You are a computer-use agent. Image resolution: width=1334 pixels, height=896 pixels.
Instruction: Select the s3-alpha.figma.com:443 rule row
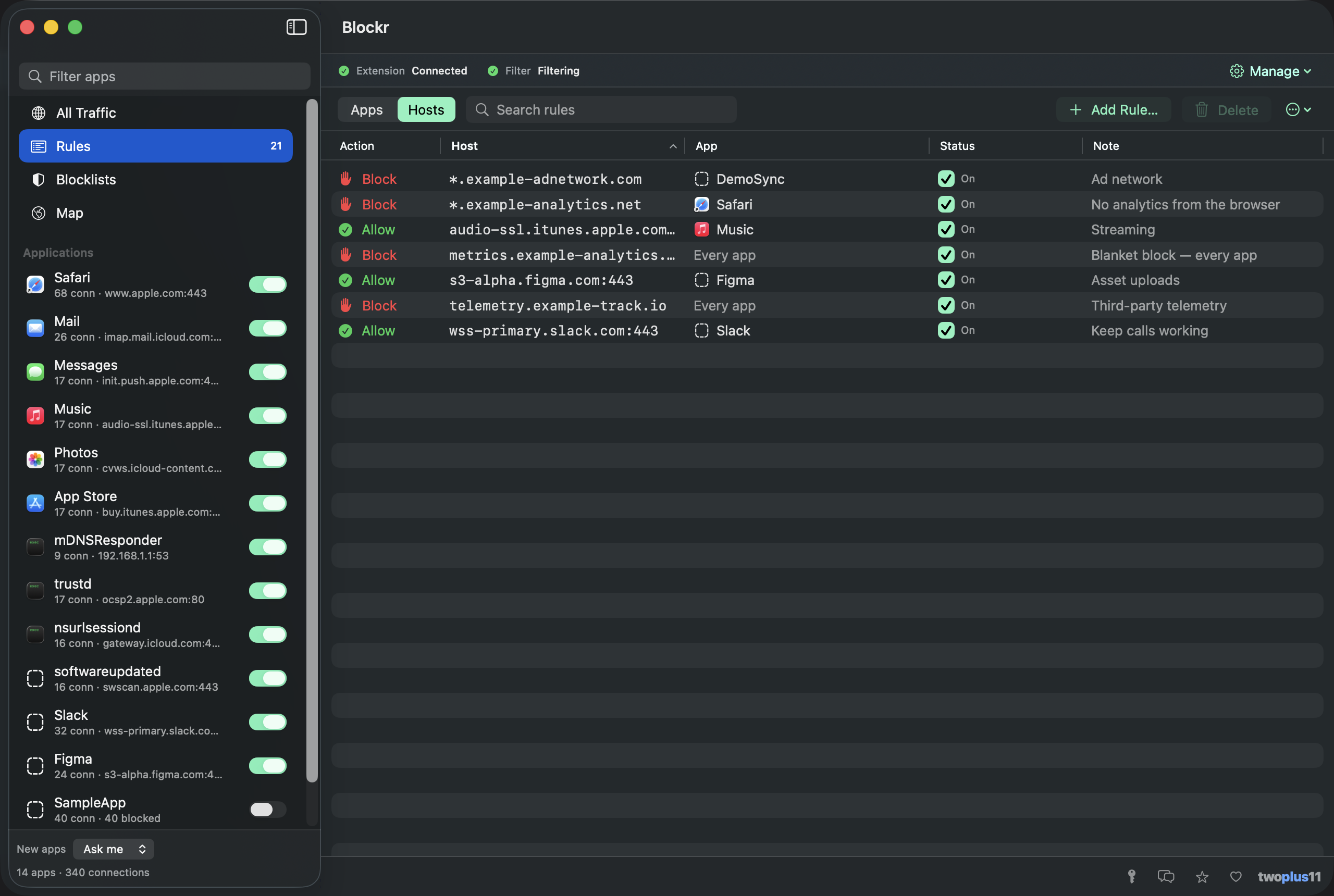827,280
